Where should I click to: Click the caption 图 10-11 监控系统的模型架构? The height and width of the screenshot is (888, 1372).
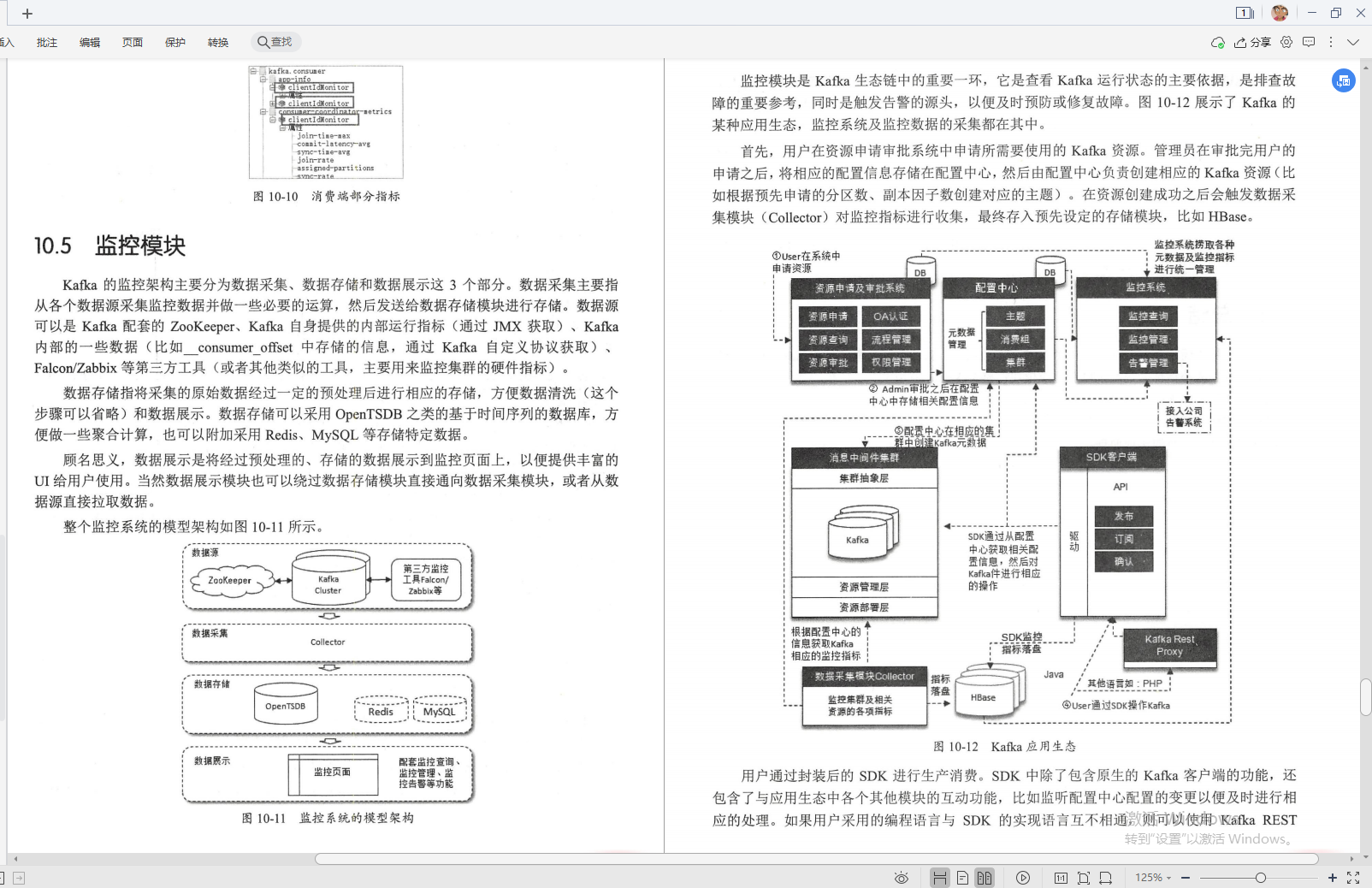click(x=328, y=818)
